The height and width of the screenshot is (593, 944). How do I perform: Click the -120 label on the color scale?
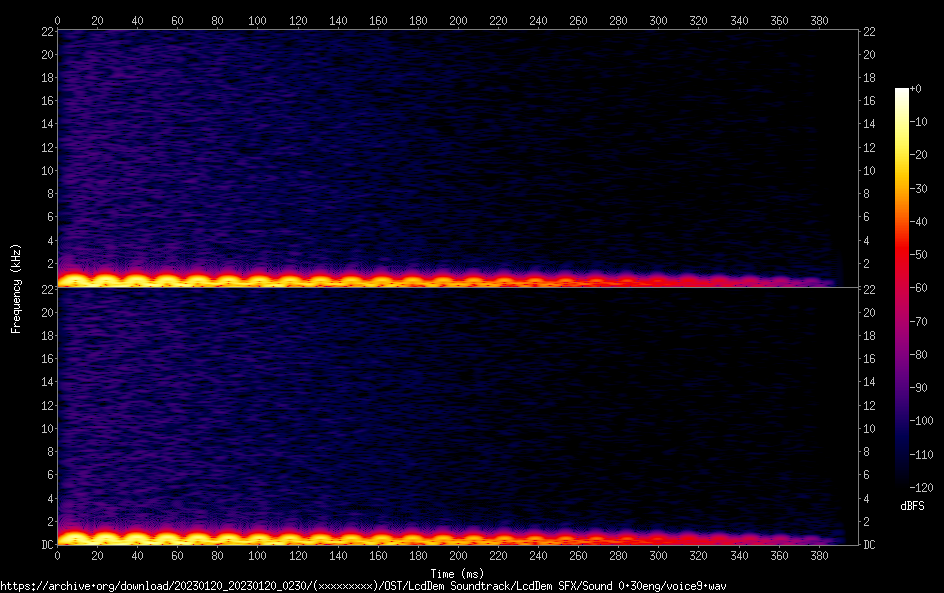[x=919, y=487]
